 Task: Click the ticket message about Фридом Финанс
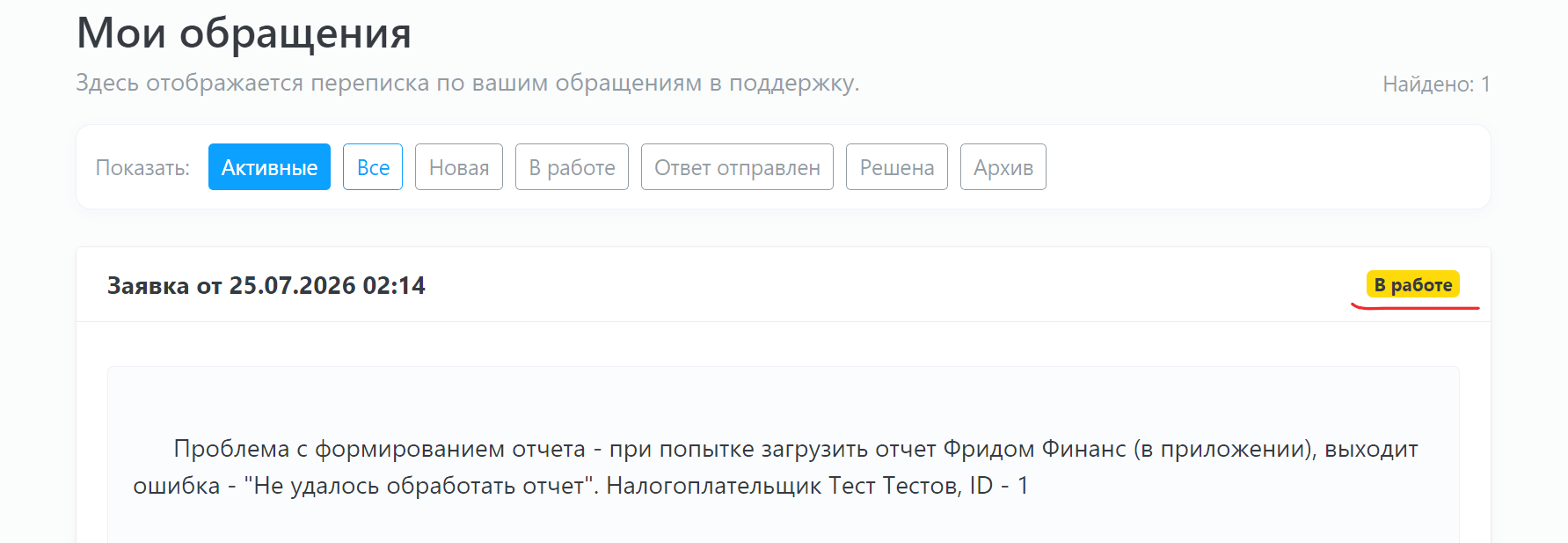[776, 467]
